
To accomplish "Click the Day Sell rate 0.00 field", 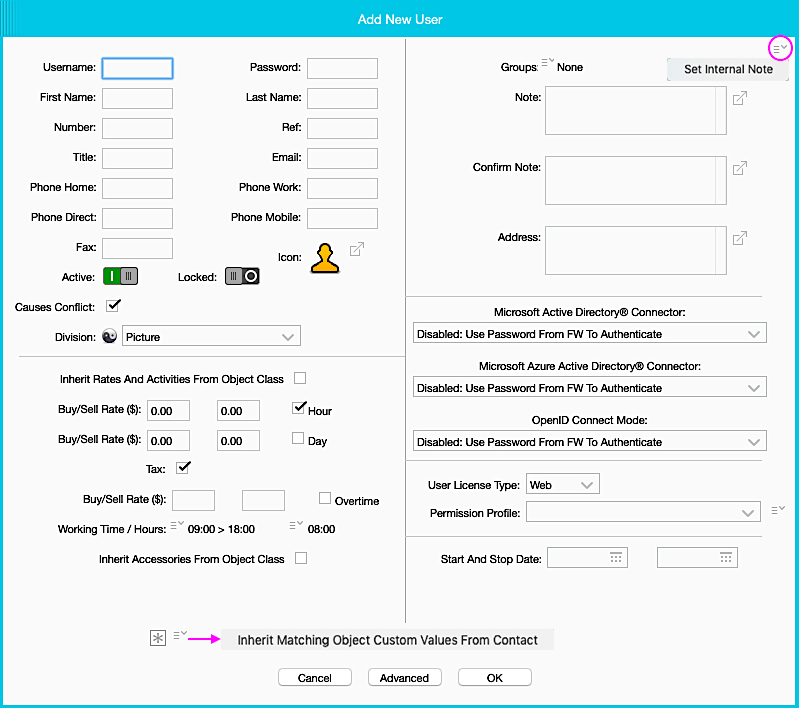I will point(238,440).
